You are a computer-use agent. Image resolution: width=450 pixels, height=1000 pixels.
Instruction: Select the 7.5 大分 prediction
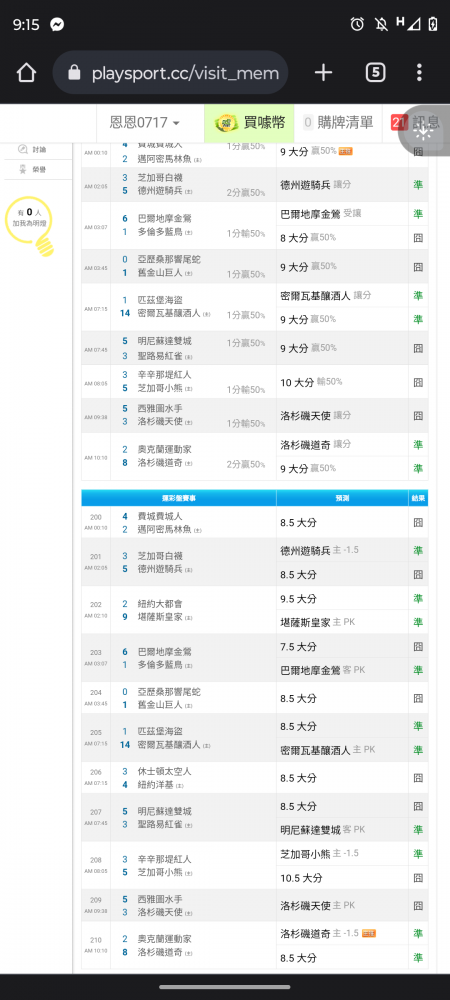pos(298,647)
